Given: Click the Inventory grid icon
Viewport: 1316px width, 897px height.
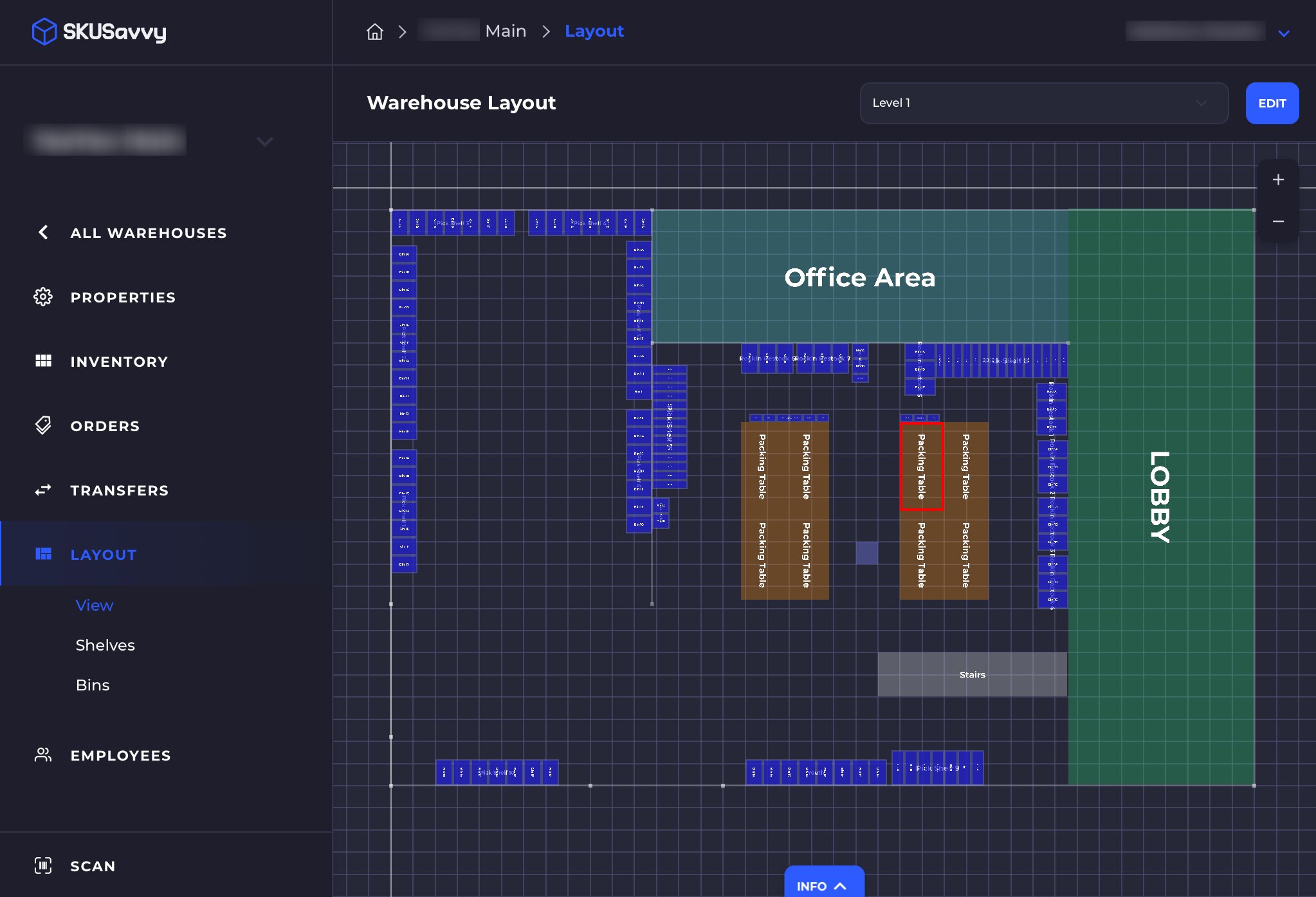Looking at the screenshot, I should coord(43,361).
